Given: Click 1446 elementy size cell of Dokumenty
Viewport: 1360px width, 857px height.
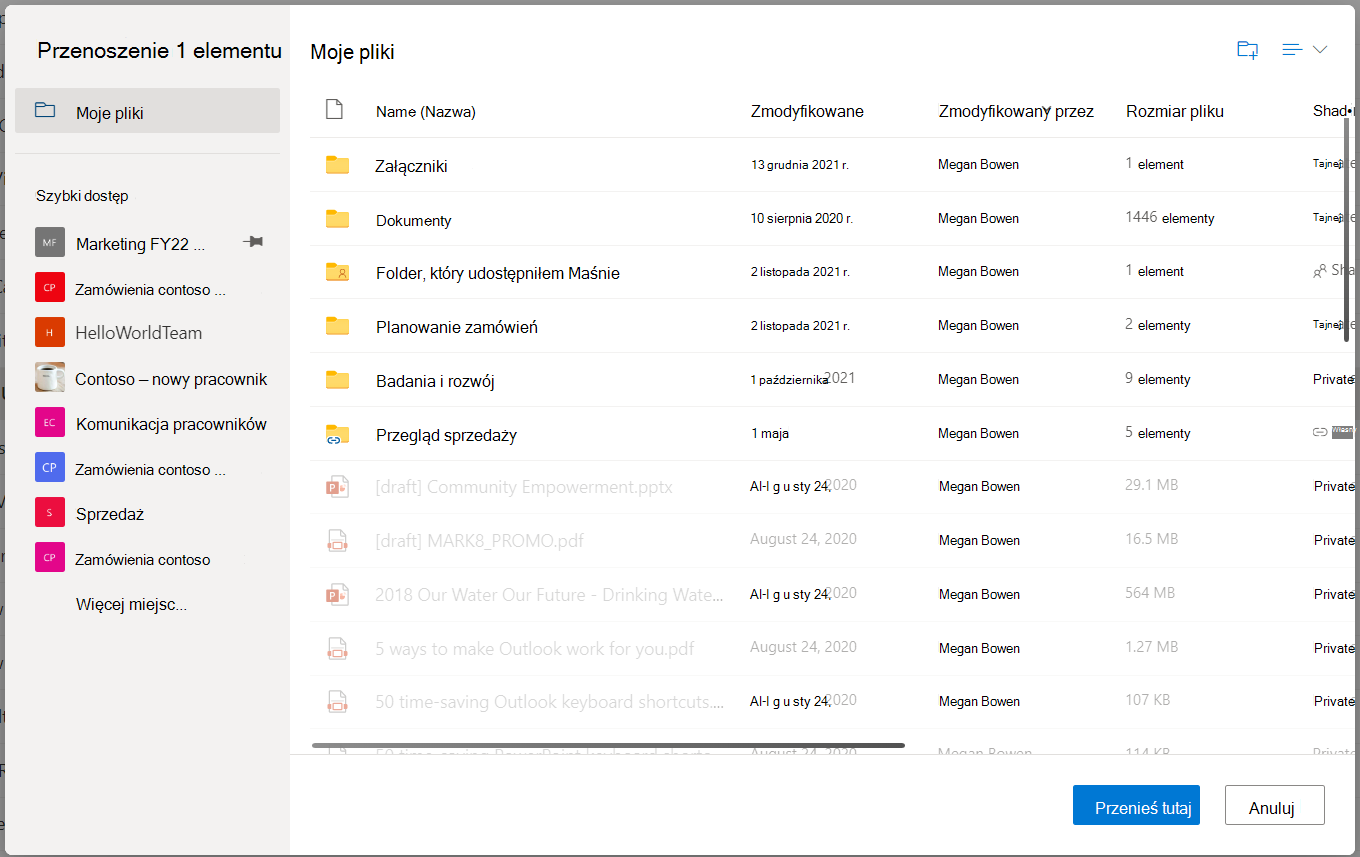Looking at the screenshot, I should [x=1170, y=218].
